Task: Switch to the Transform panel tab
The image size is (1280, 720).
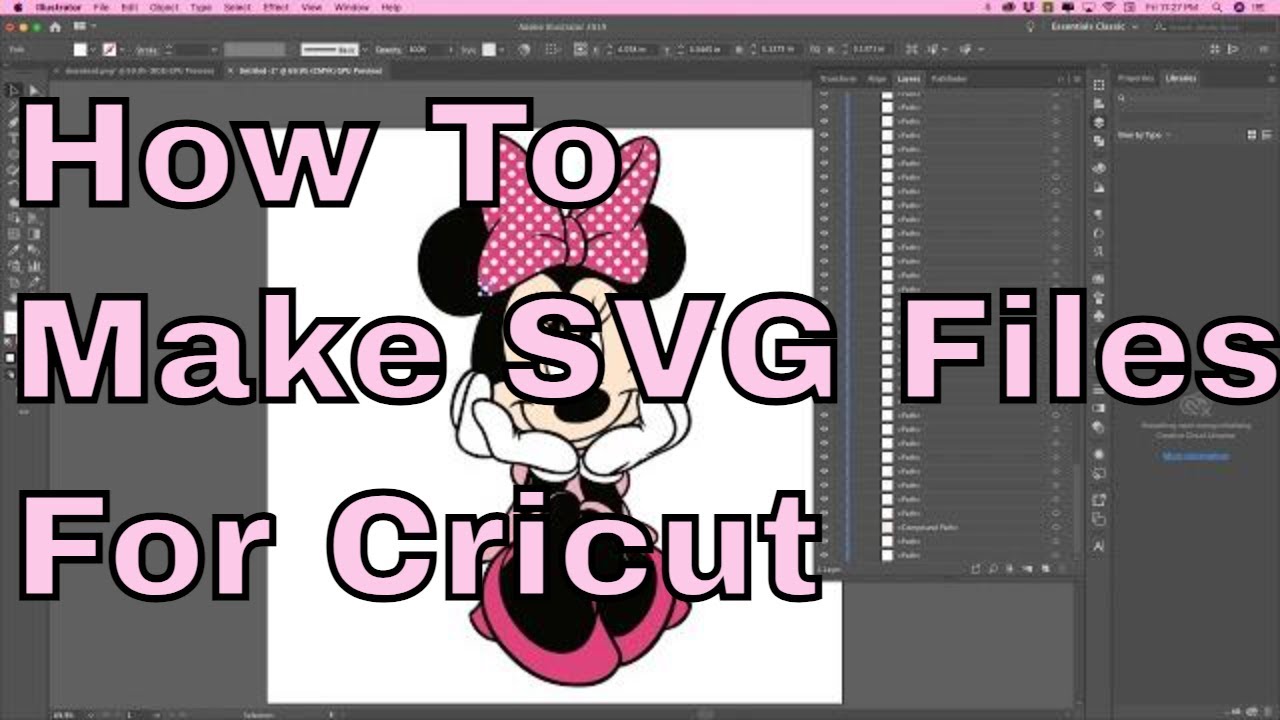Action: click(838, 78)
